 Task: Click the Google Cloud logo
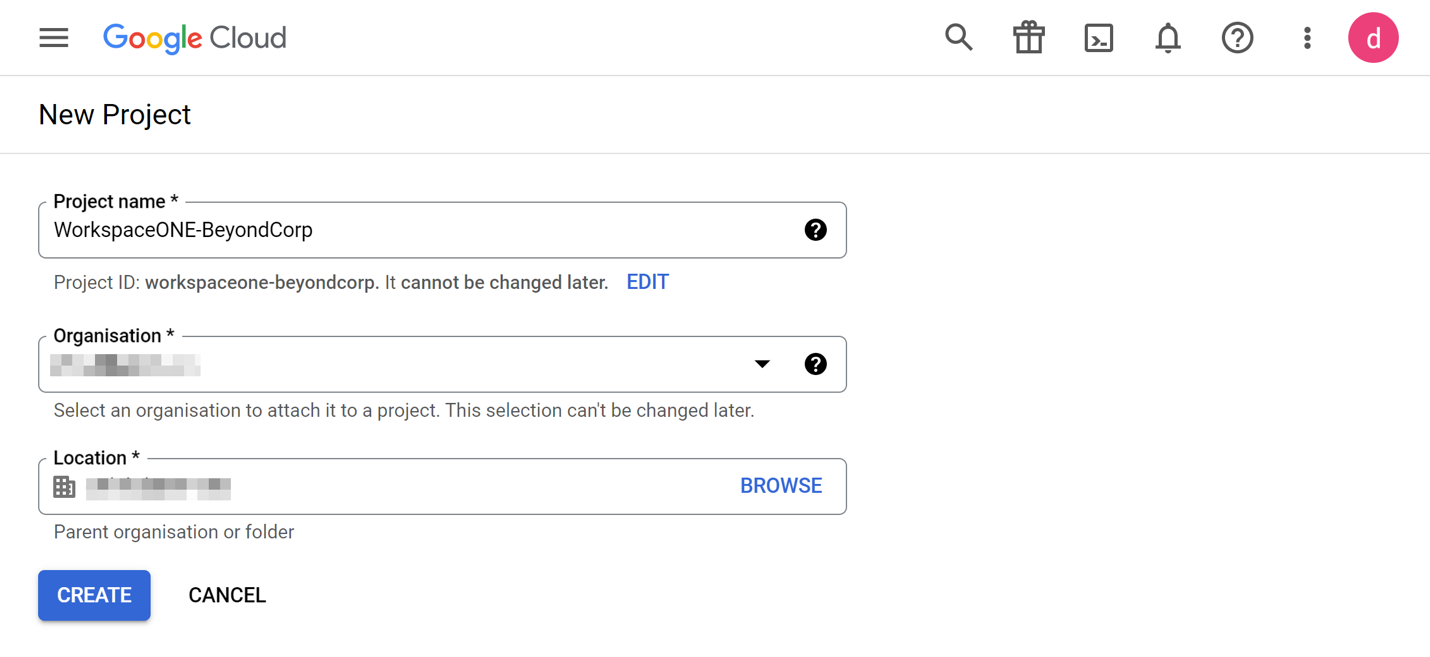pyautogui.click(x=195, y=38)
